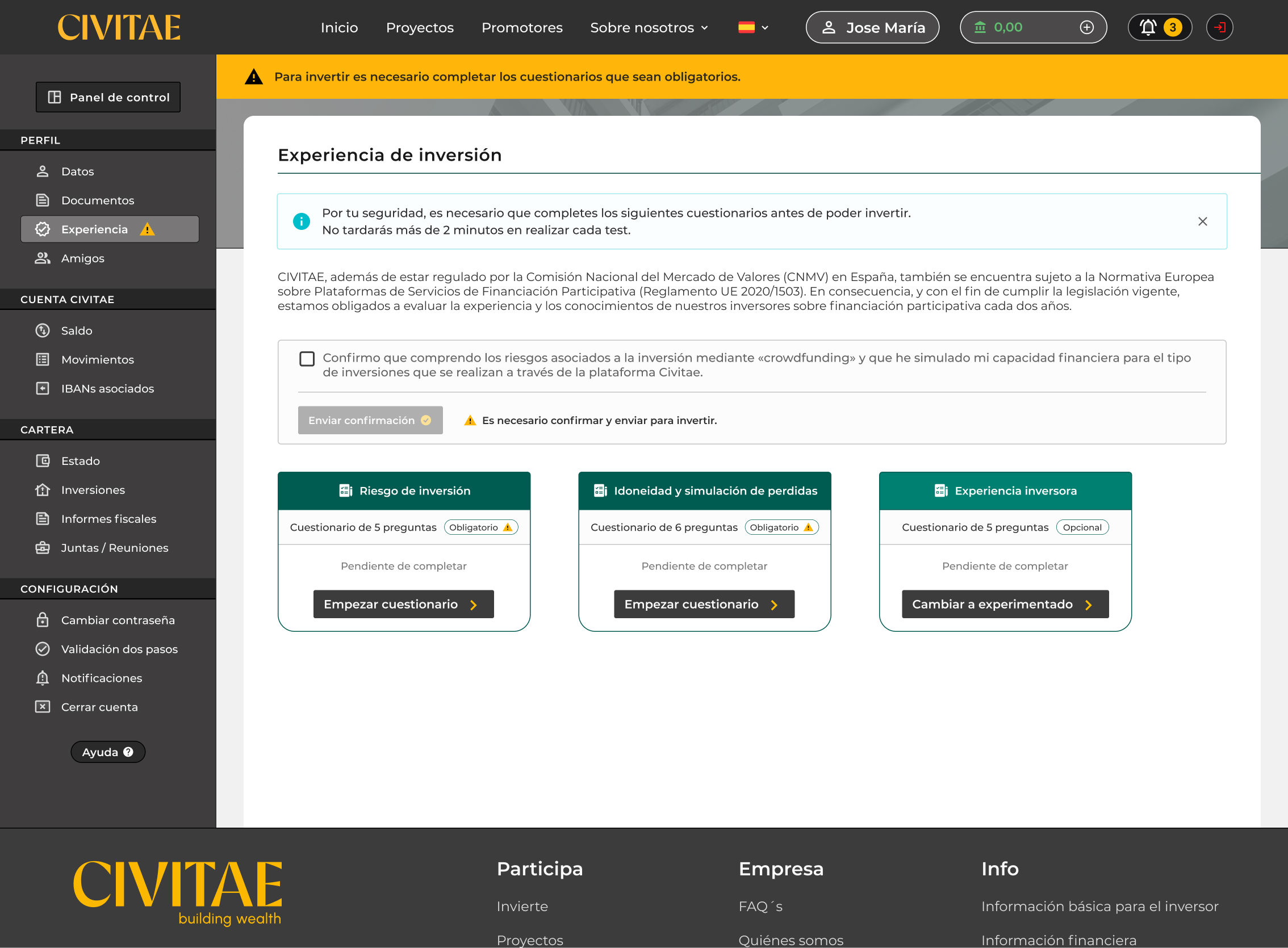Image resolution: width=1288 pixels, height=948 pixels.
Task: Click the Estado wallet icon
Action: click(x=43, y=460)
